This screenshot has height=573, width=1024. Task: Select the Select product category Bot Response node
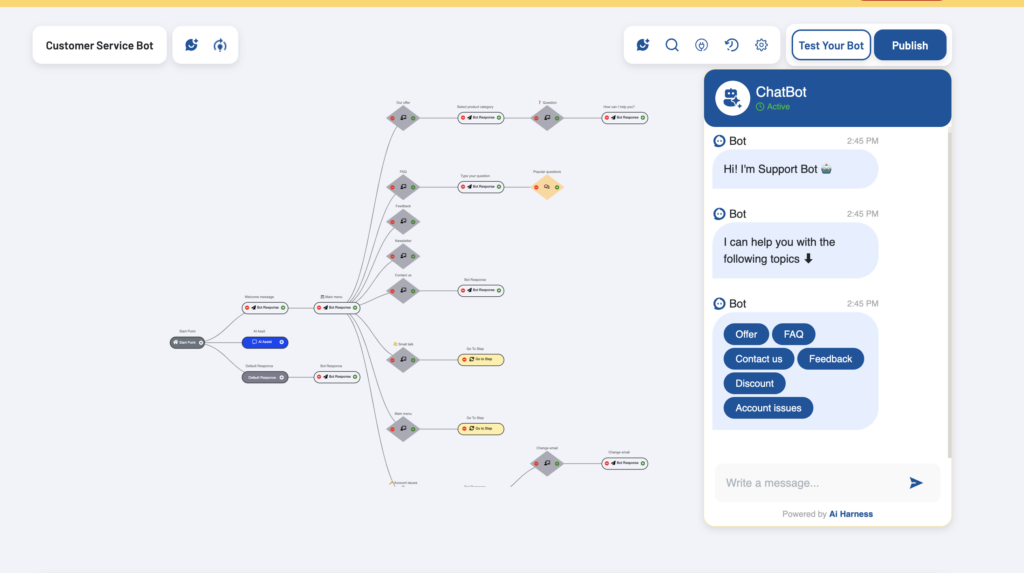point(481,118)
